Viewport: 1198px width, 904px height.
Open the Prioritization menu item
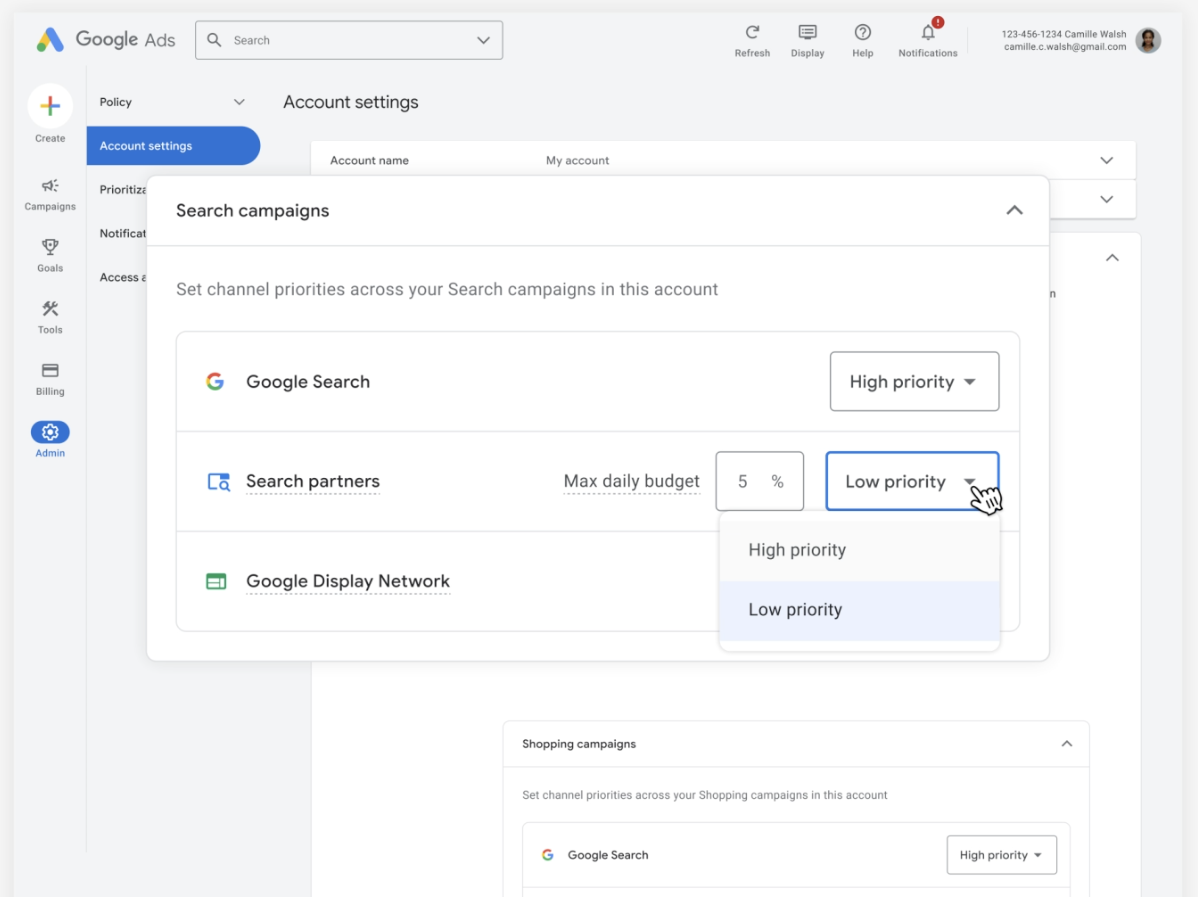(122, 190)
